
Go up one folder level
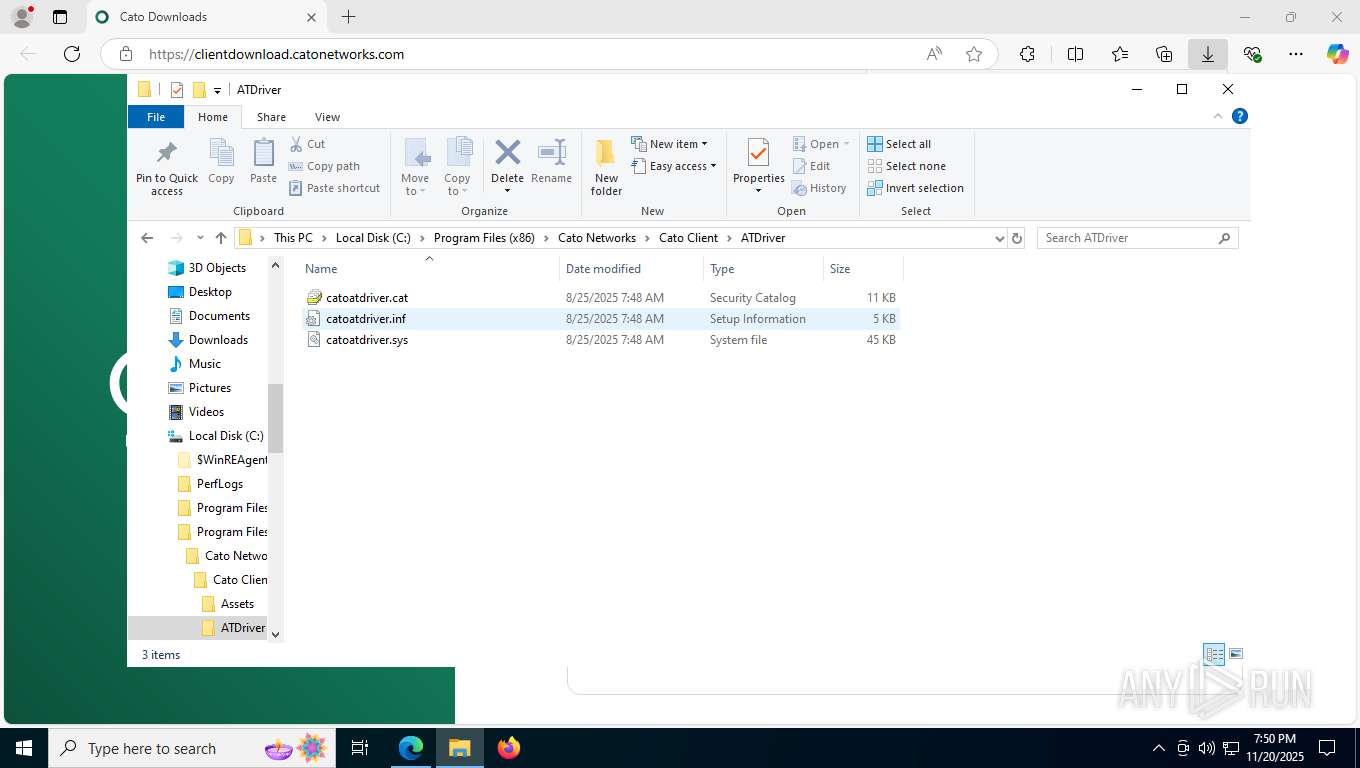tap(221, 238)
